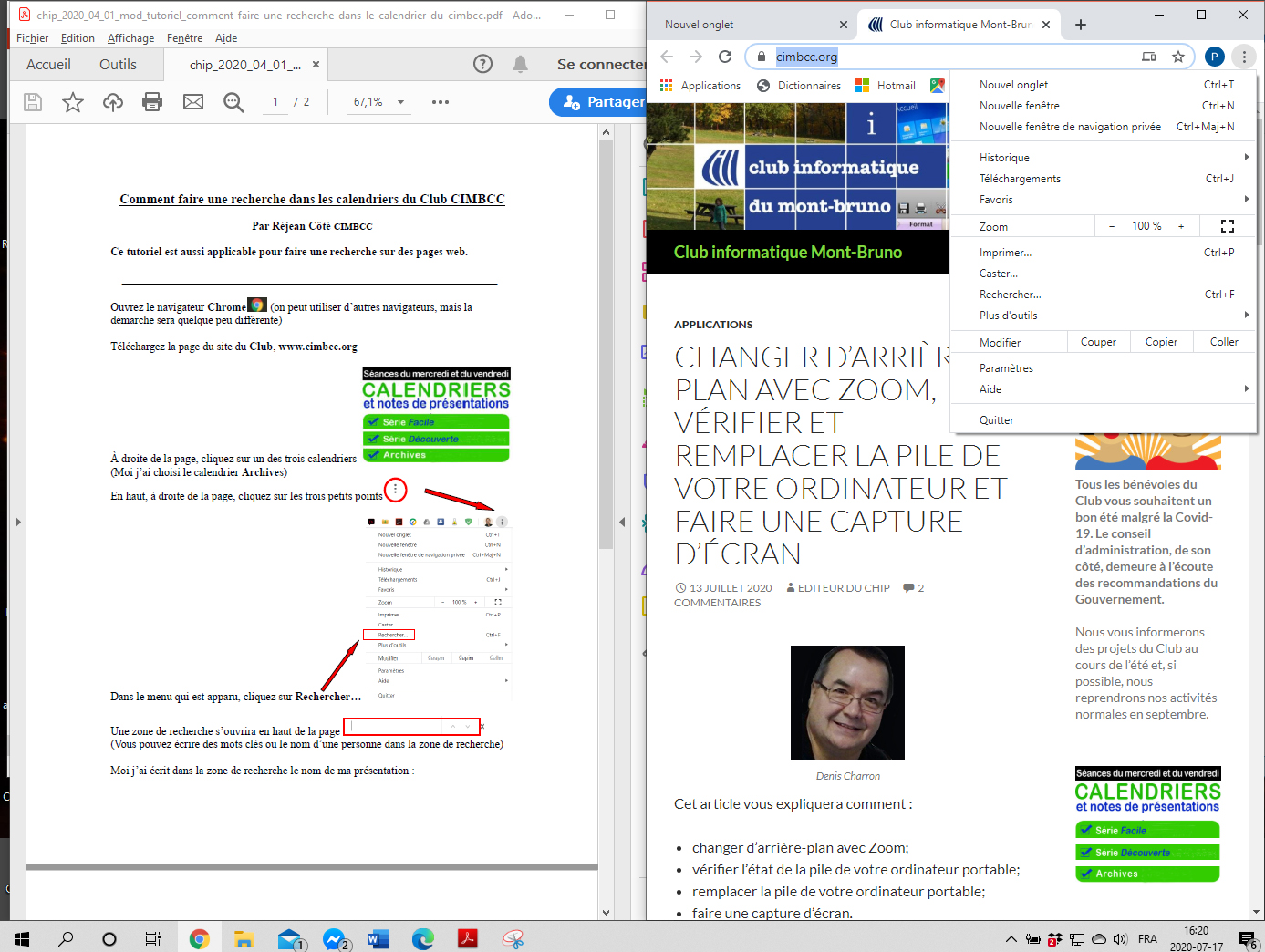Image resolution: width=1265 pixels, height=952 pixels.
Task: Open Applications bookmark shortcut
Action: (700, 86)
